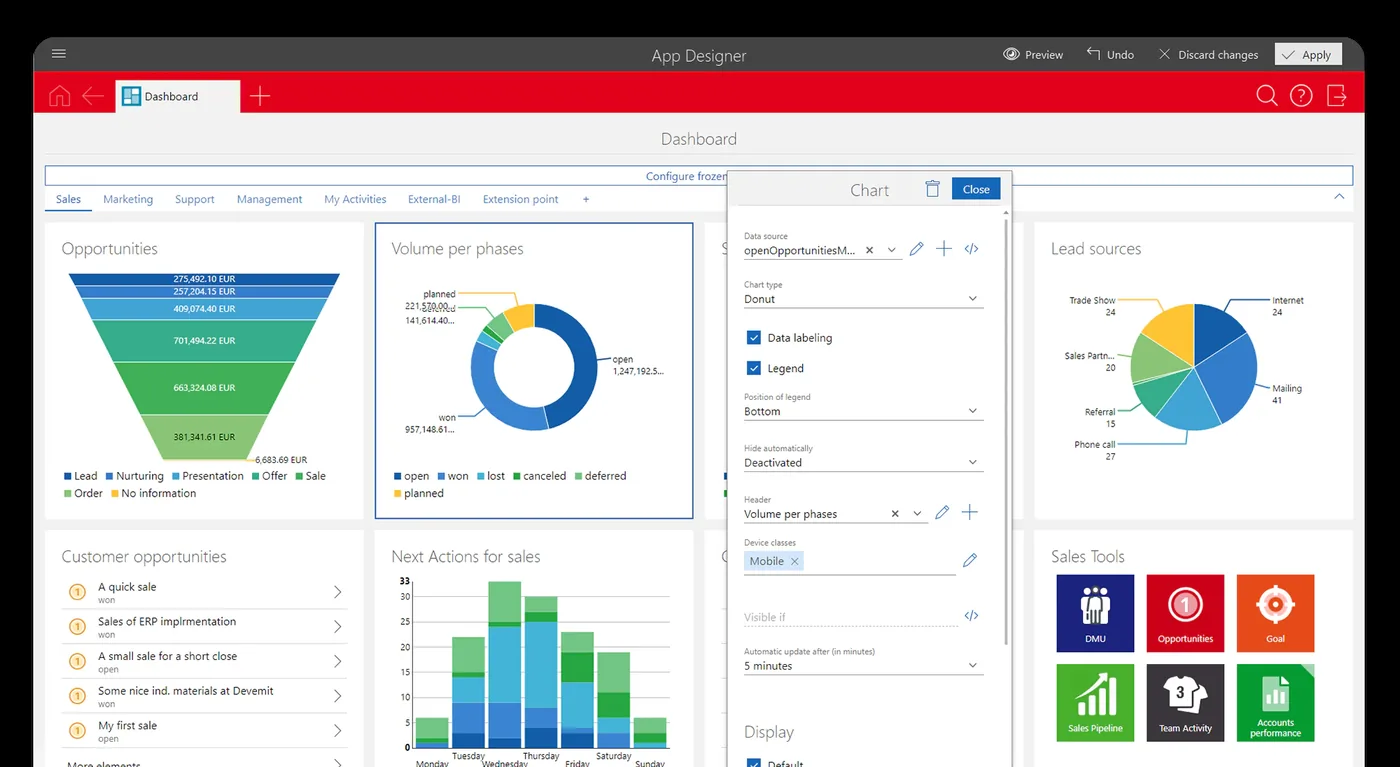
Task: Click the Goal tile in Sales Tools
Action: (x=1275, y=613)
